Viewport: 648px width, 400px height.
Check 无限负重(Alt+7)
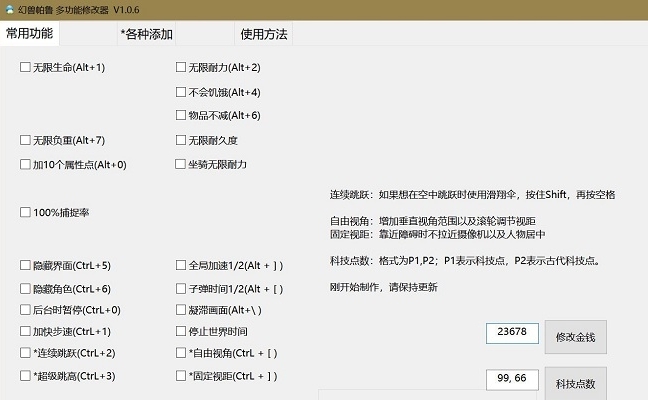coord(25,140)
